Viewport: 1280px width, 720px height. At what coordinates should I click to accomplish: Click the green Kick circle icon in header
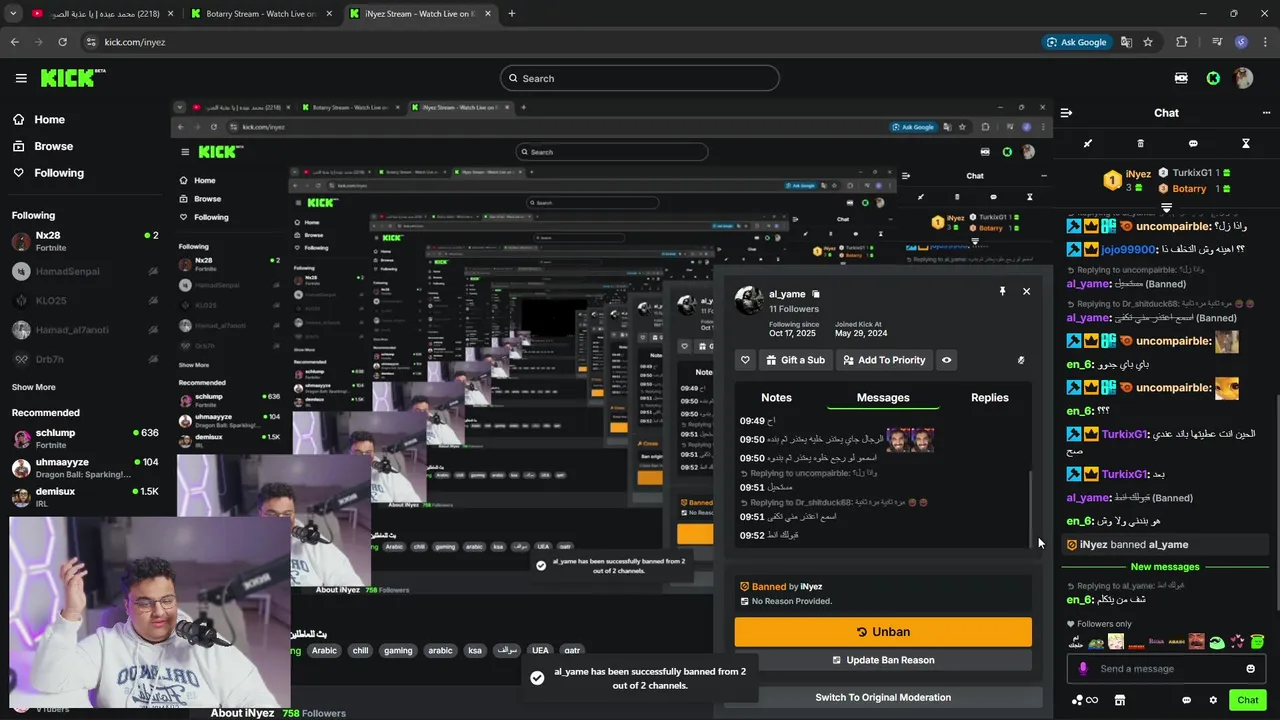click(x=1213, y=78)
